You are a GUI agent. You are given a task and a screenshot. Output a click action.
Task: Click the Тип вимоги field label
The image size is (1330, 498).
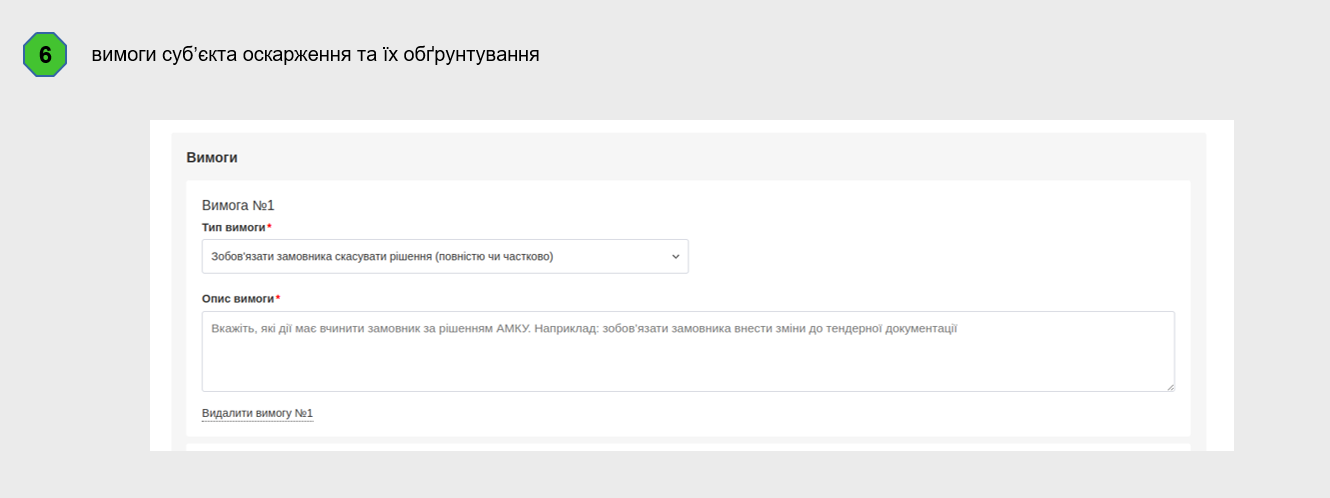click(x=237, y=227)
